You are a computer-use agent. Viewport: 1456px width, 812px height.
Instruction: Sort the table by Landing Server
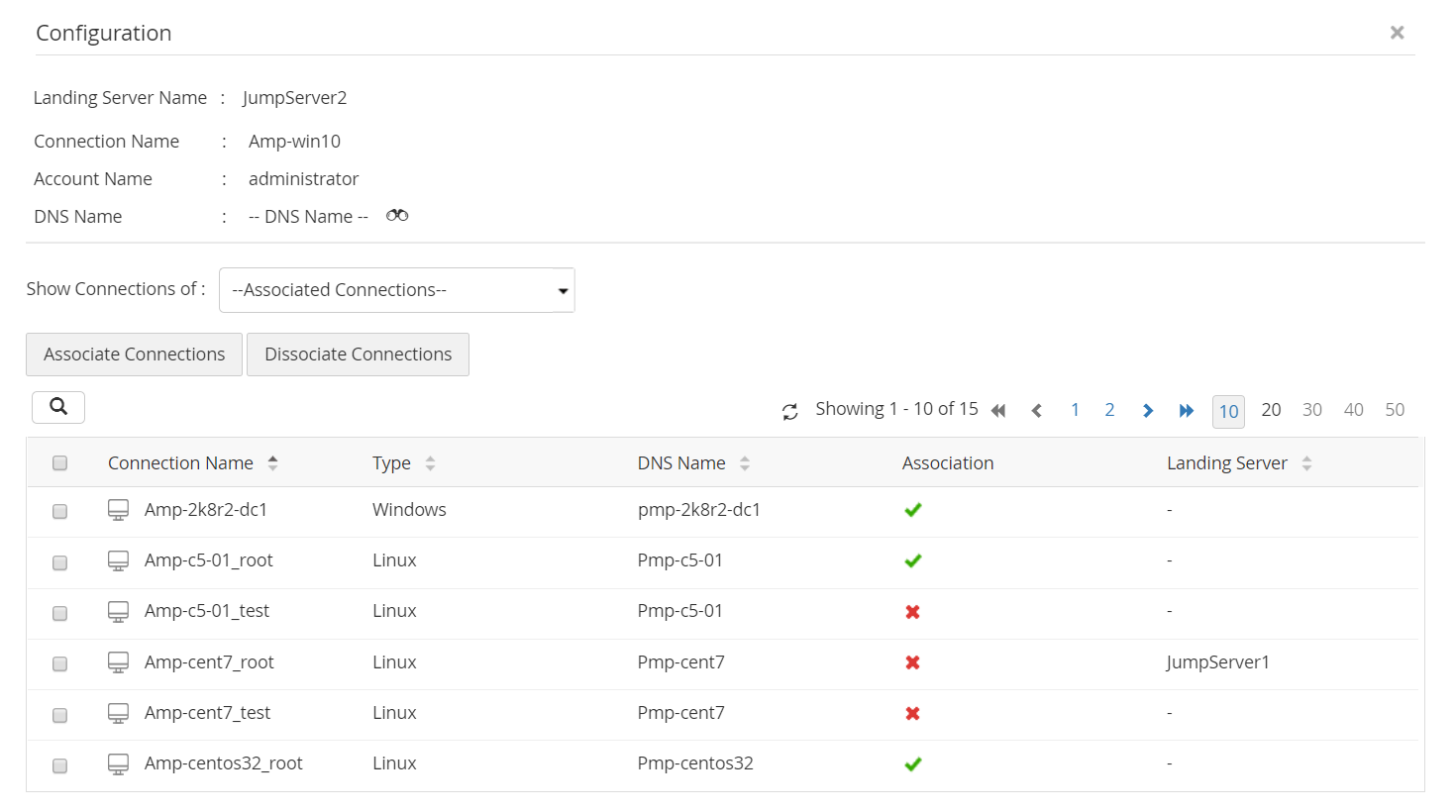coord(1307,462)
